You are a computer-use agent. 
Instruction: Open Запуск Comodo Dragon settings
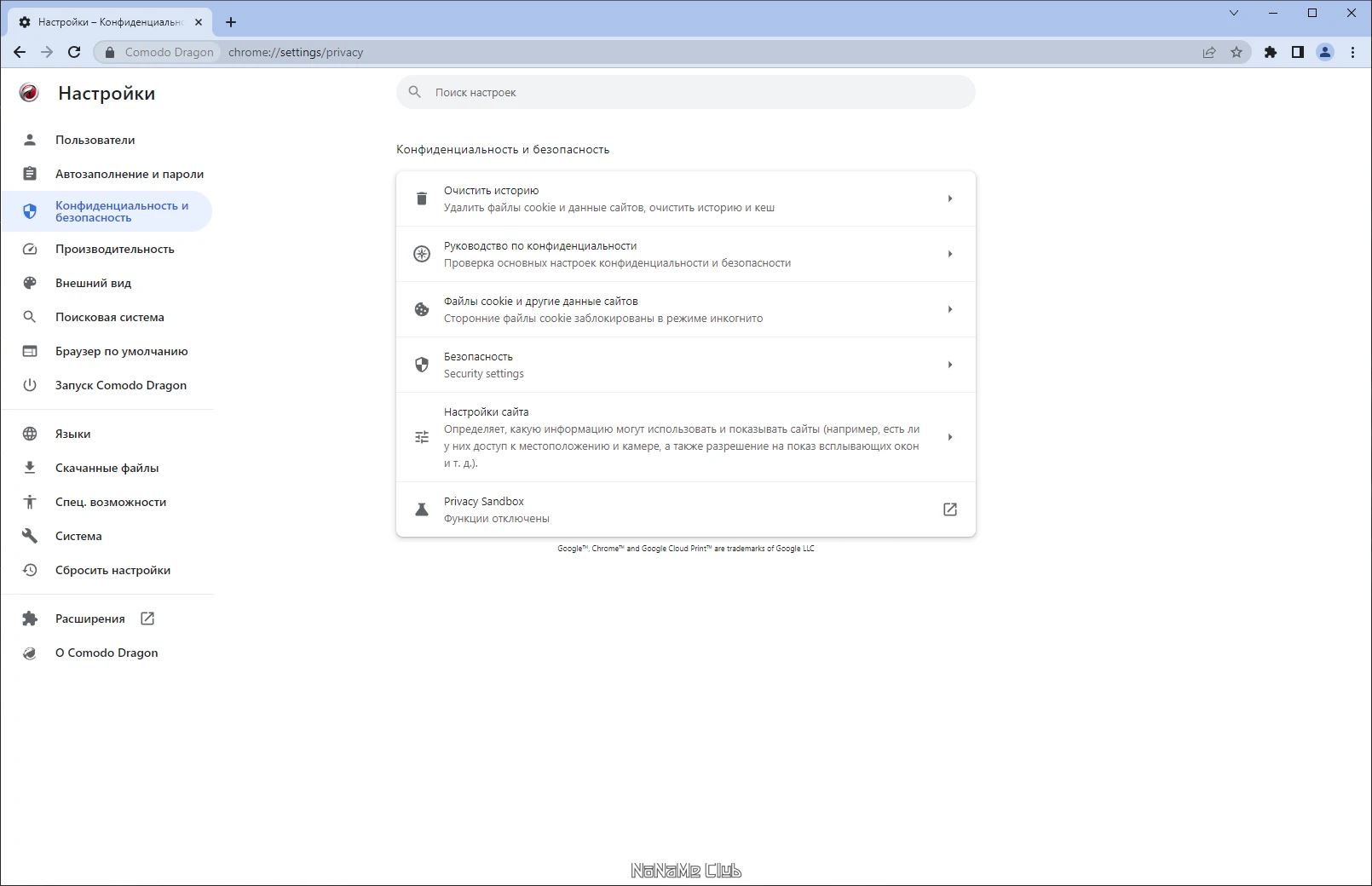[107, 385]
